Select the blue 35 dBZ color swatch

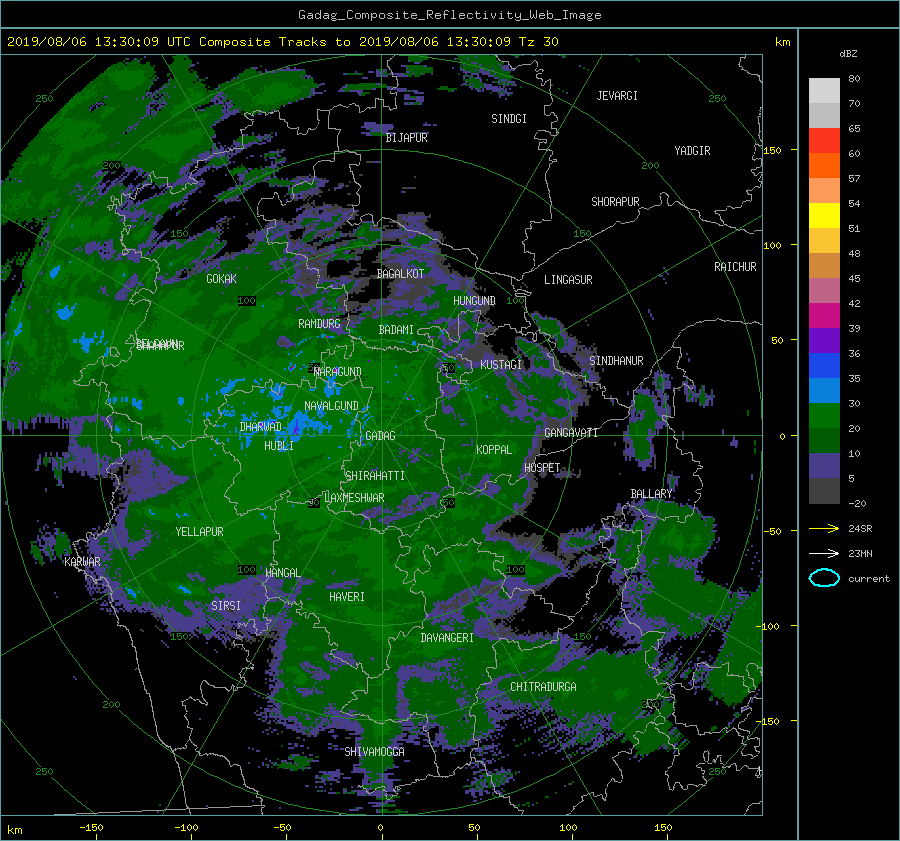[x=824, y=366]
